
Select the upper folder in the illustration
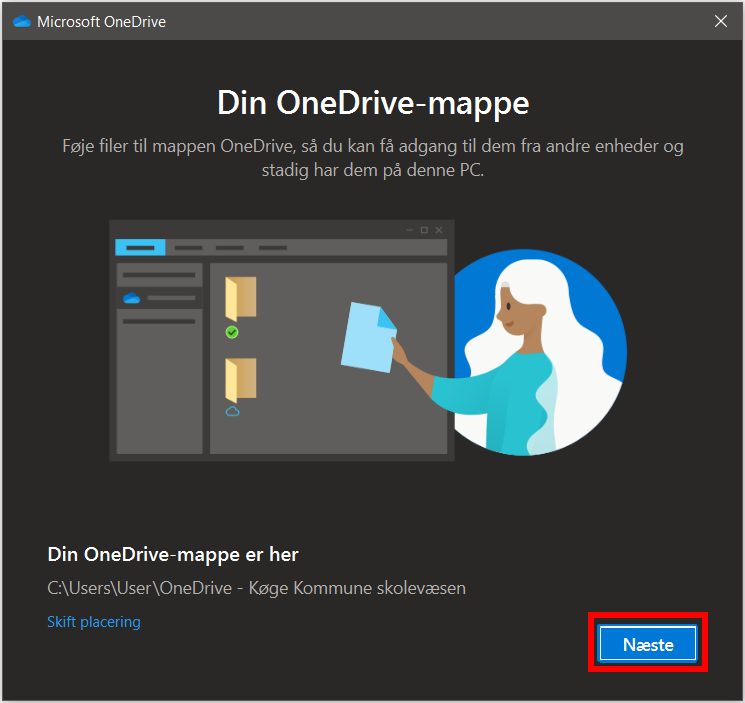tap(240, 299)
